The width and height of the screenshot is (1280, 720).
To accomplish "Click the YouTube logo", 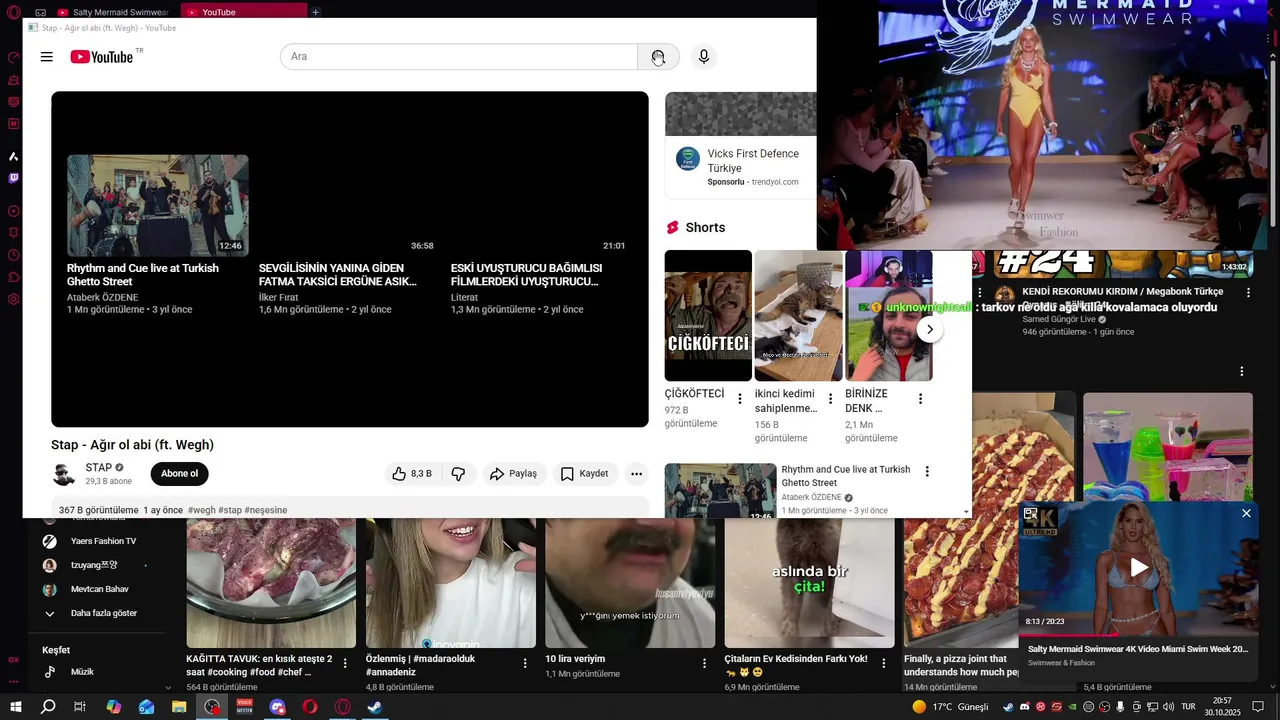I will point(101,57).
